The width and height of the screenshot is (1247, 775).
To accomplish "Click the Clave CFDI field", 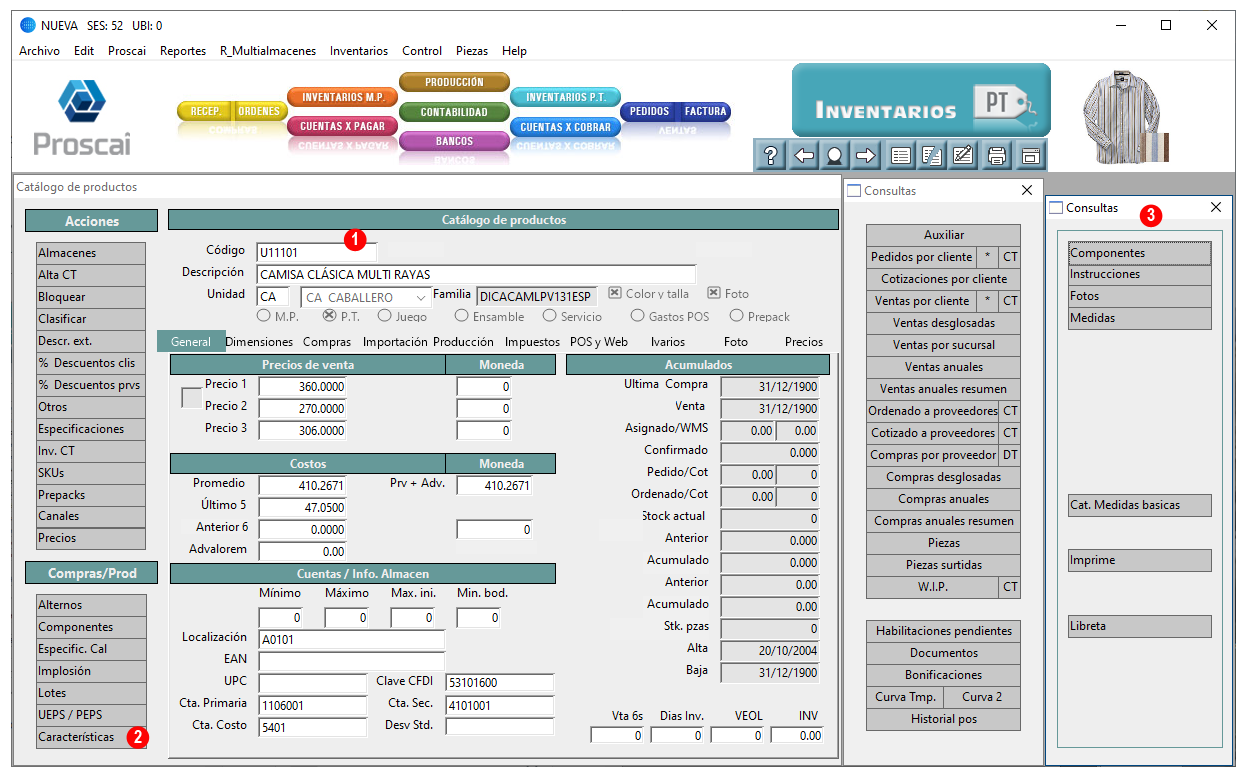I will (x=499, y=683).
